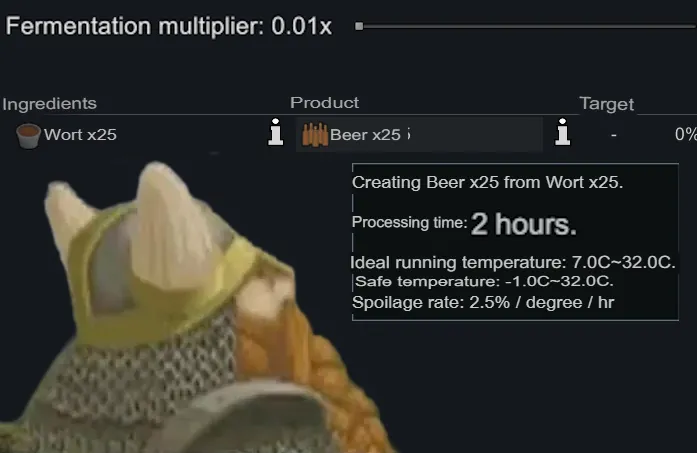Open info icon next to Wort x25
The width and height of the screenshot is (697, 453).
click(276, 132)
